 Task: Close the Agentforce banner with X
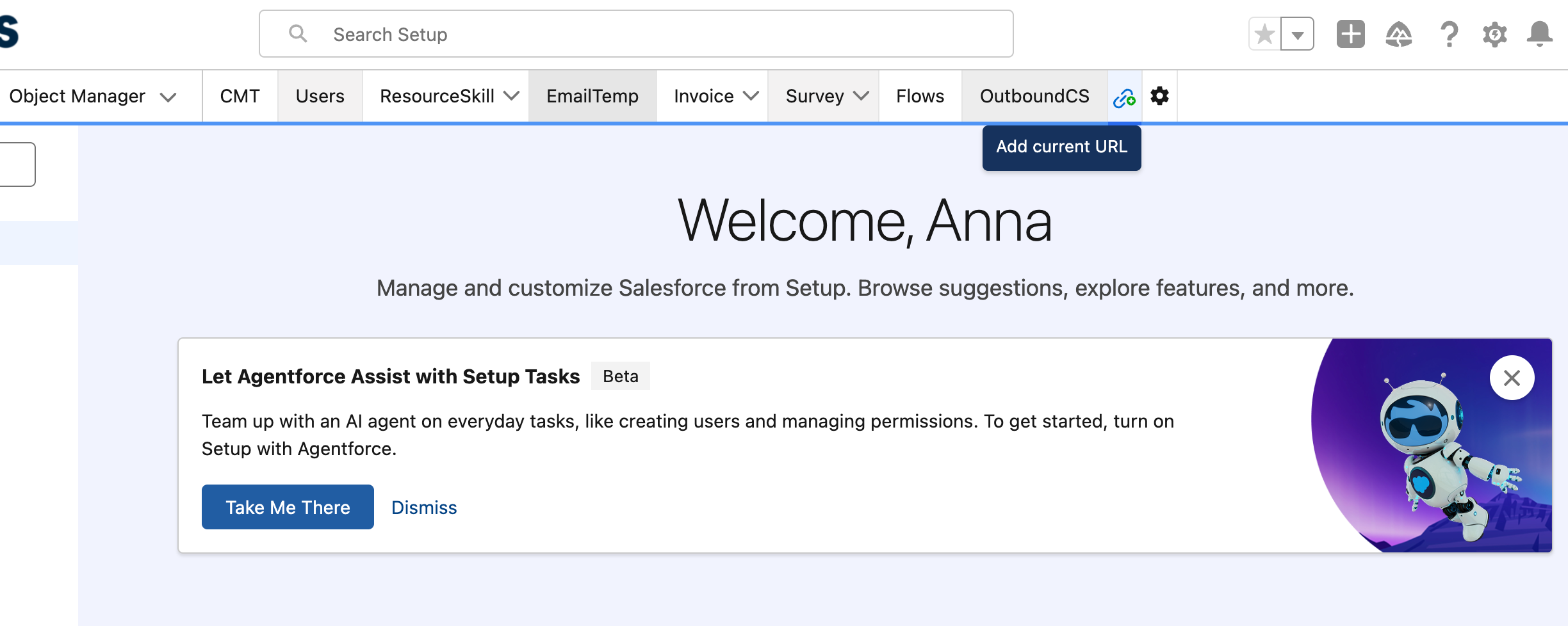1512,378
